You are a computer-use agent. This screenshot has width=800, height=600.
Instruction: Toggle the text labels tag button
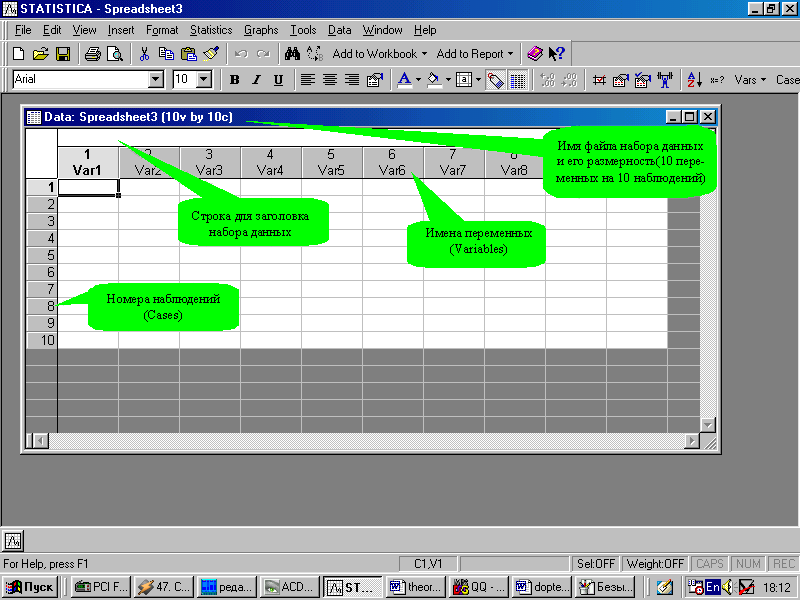pyautogui.click(x=495, y=80)
